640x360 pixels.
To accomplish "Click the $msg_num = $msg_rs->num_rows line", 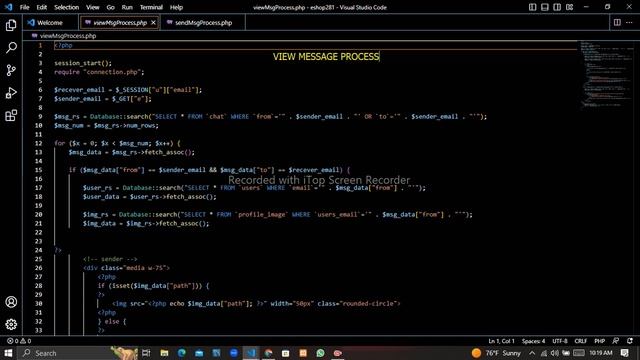I will click(106, 125).
